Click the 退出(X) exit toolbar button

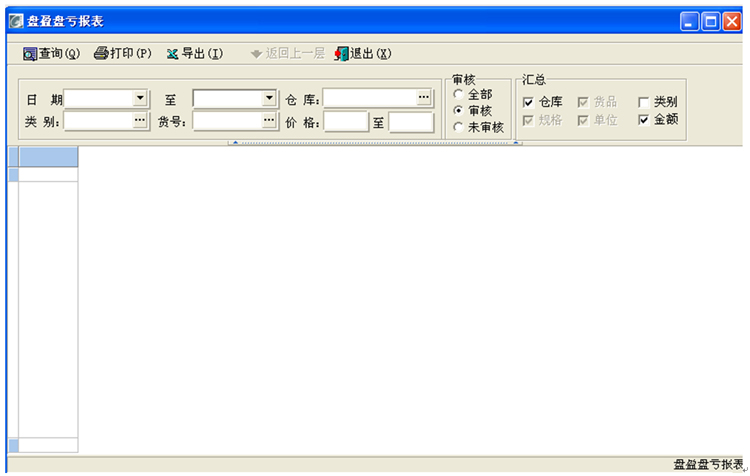(363, 54)
